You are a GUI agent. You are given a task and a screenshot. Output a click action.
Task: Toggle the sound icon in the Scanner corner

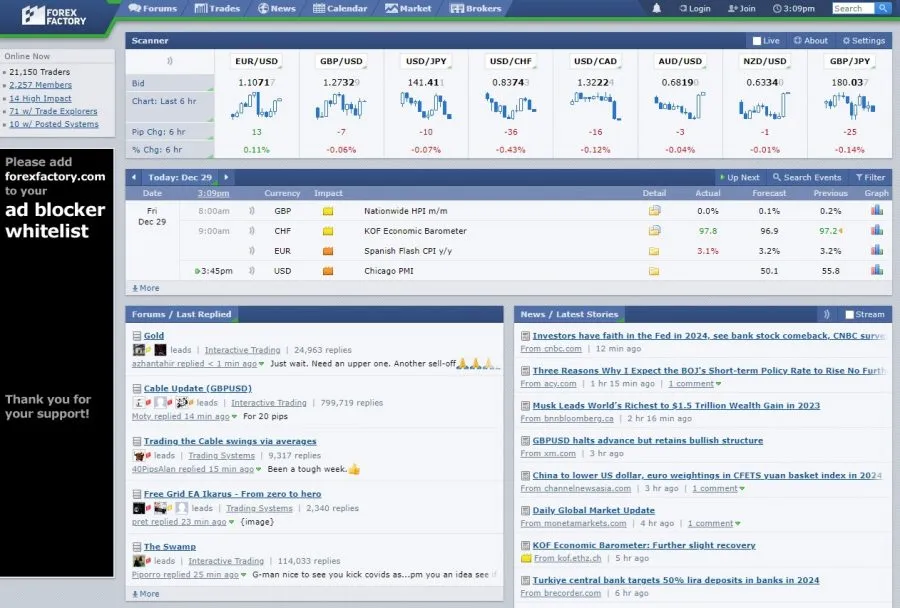169,61
